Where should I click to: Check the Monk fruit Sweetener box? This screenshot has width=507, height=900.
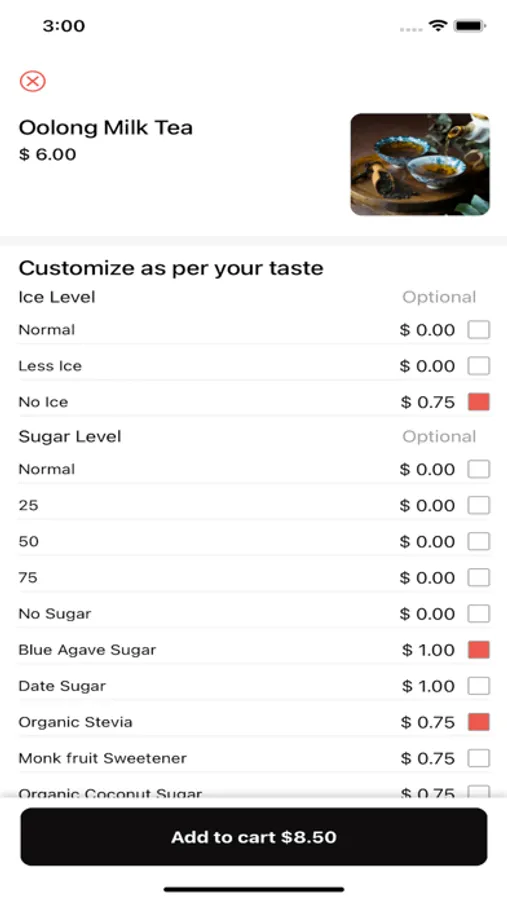pyautogui.click(x=478, y=758)
